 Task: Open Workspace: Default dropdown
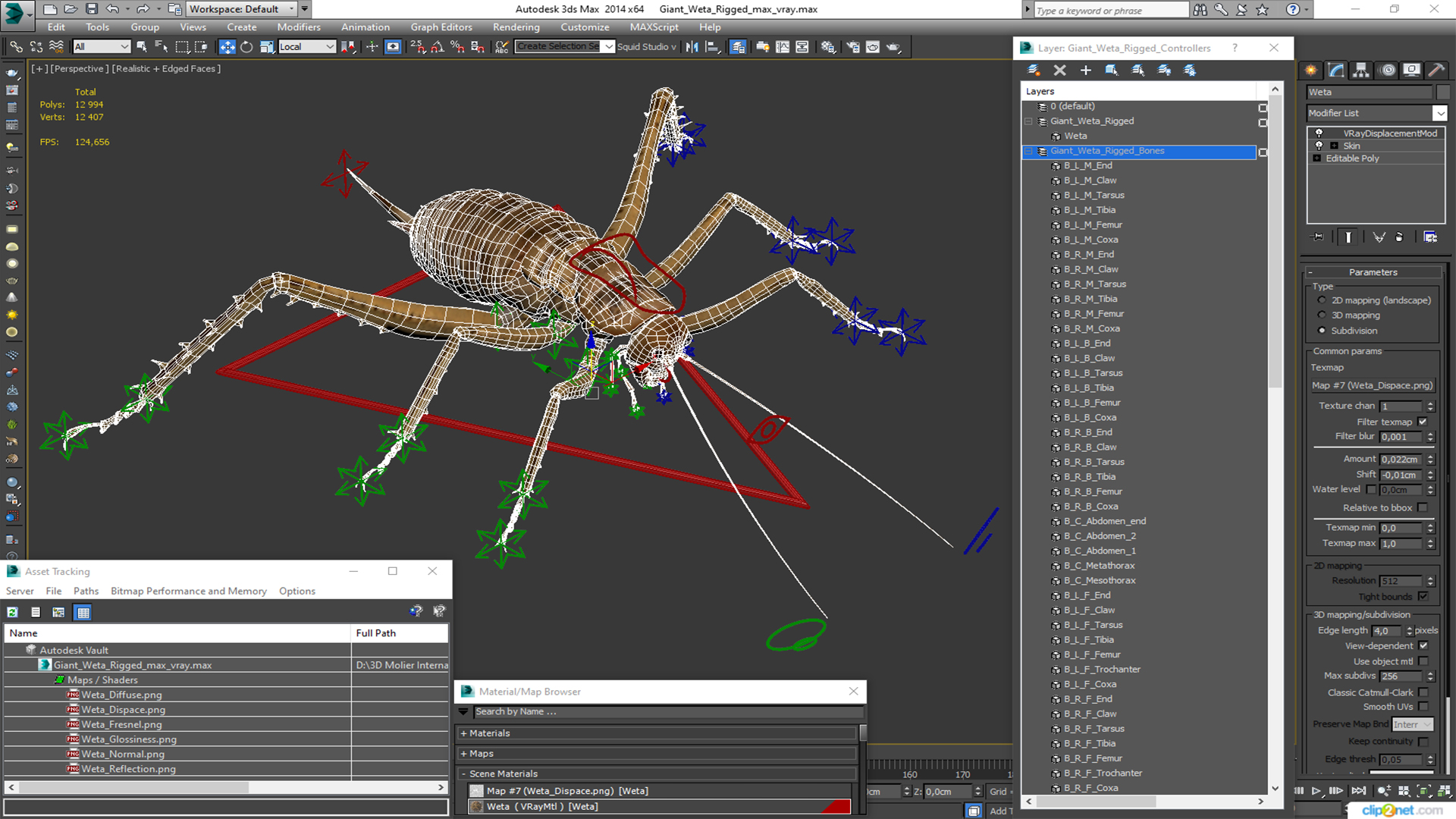point(241,9)
